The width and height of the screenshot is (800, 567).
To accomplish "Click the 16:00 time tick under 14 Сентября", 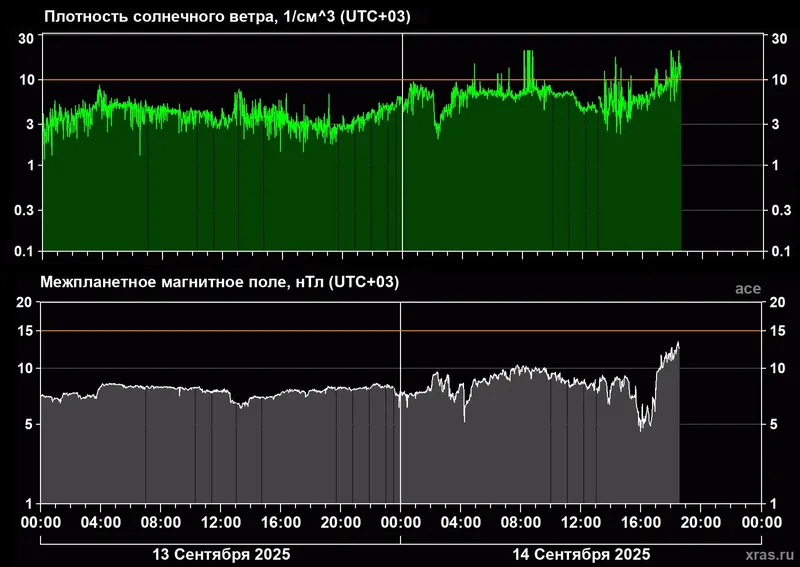I will tap(641, 521).
